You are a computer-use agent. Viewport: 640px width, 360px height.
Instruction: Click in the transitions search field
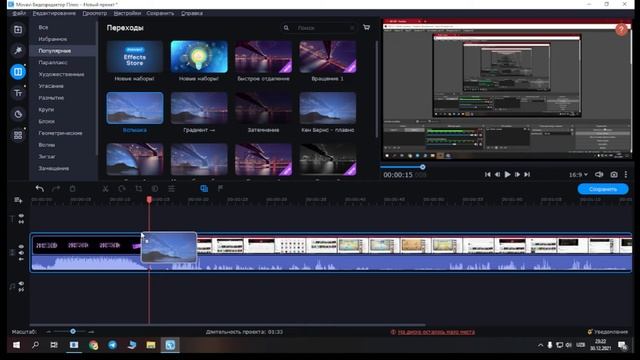click(x=322, y=28)
